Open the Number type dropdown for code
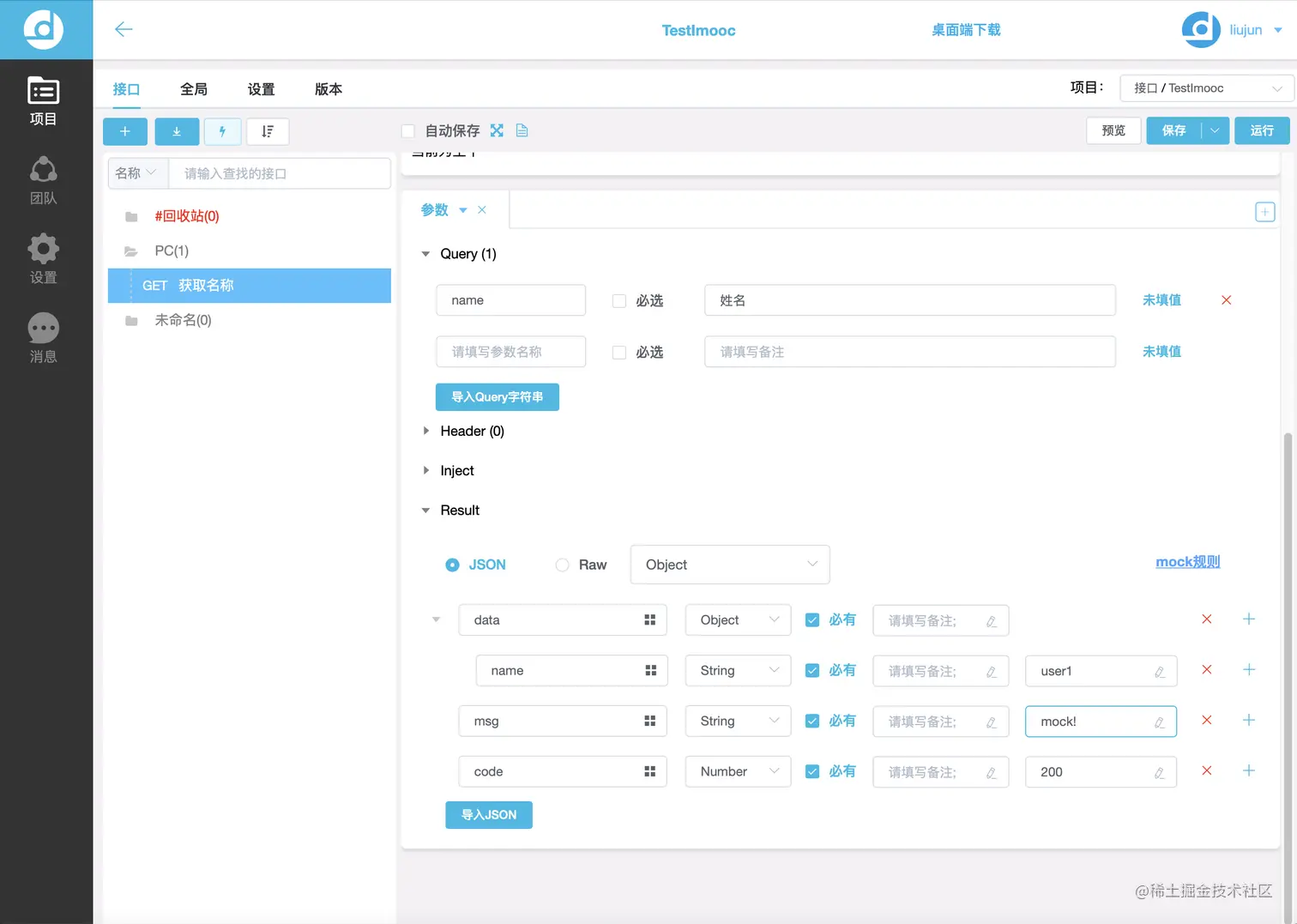Viewport: 1297px width, 924px height. coord(738,771)
